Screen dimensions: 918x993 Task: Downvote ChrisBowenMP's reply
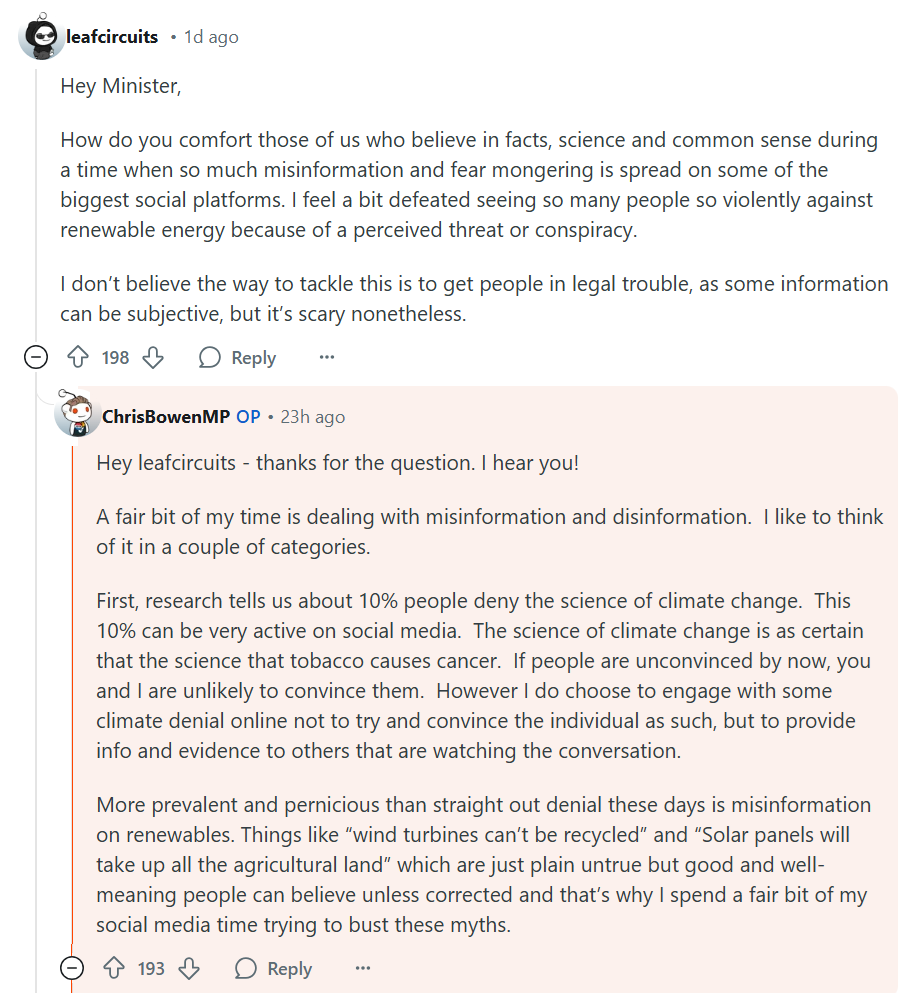click(x=189, y=968)
